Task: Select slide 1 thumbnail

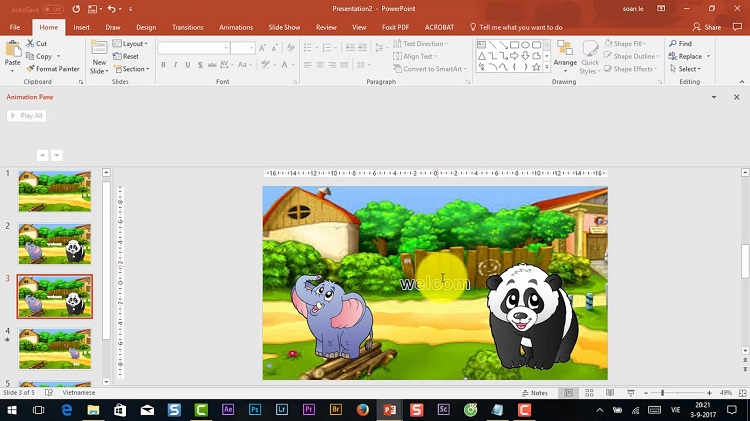Action: pos(55,191)
